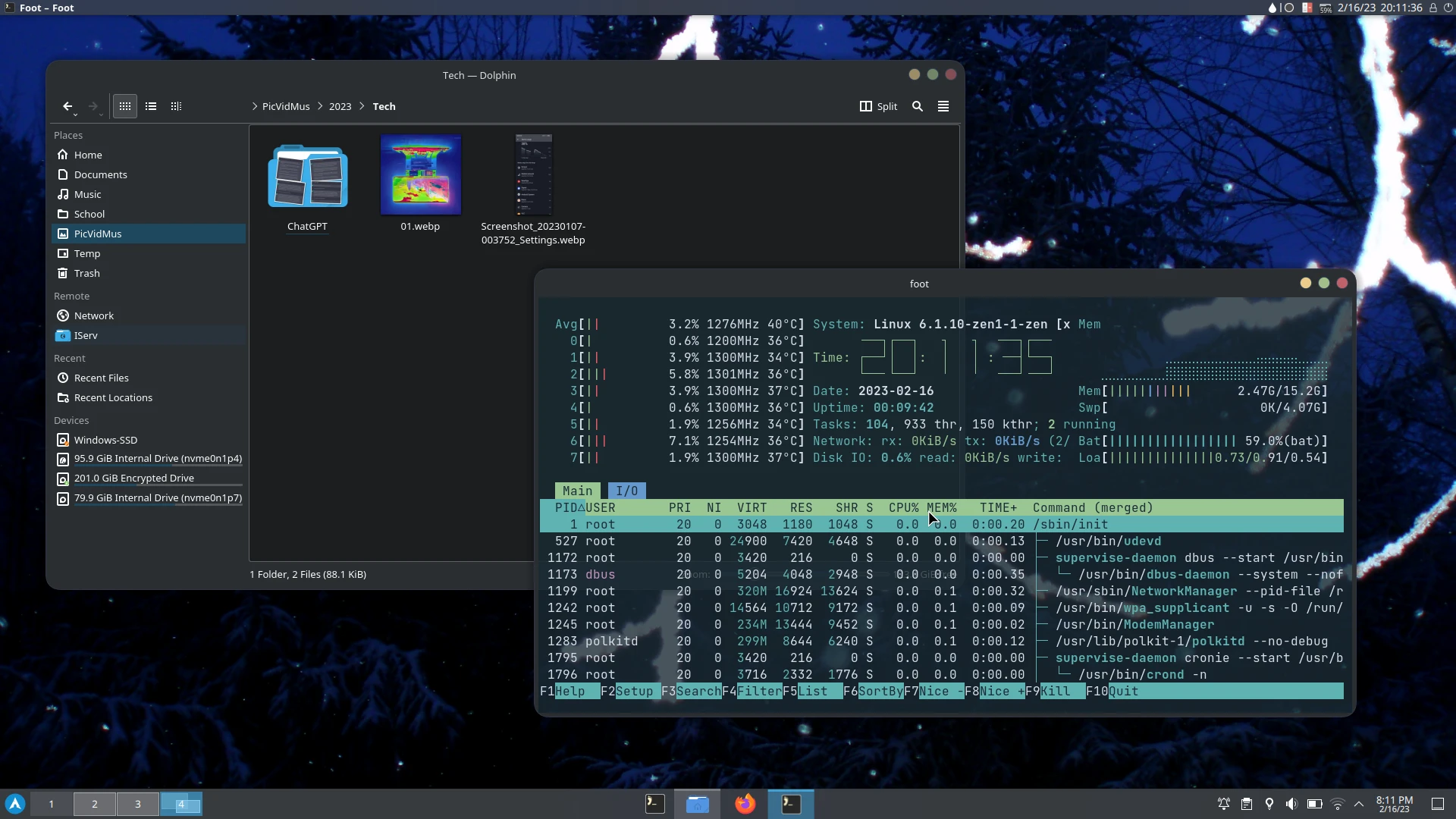Select the Screenshot_20230107 Settings.webp thumbnail

pos(533,174)
